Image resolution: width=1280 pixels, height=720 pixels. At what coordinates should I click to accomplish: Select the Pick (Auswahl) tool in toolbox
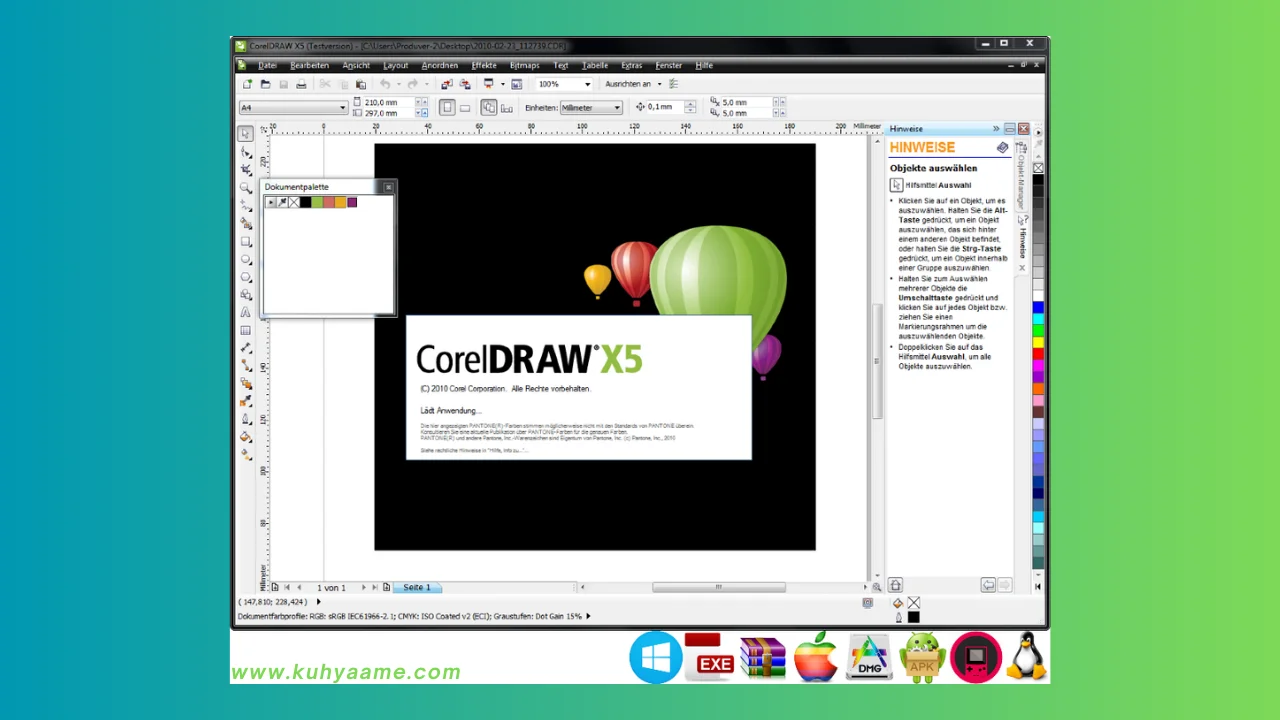(245, 134)
